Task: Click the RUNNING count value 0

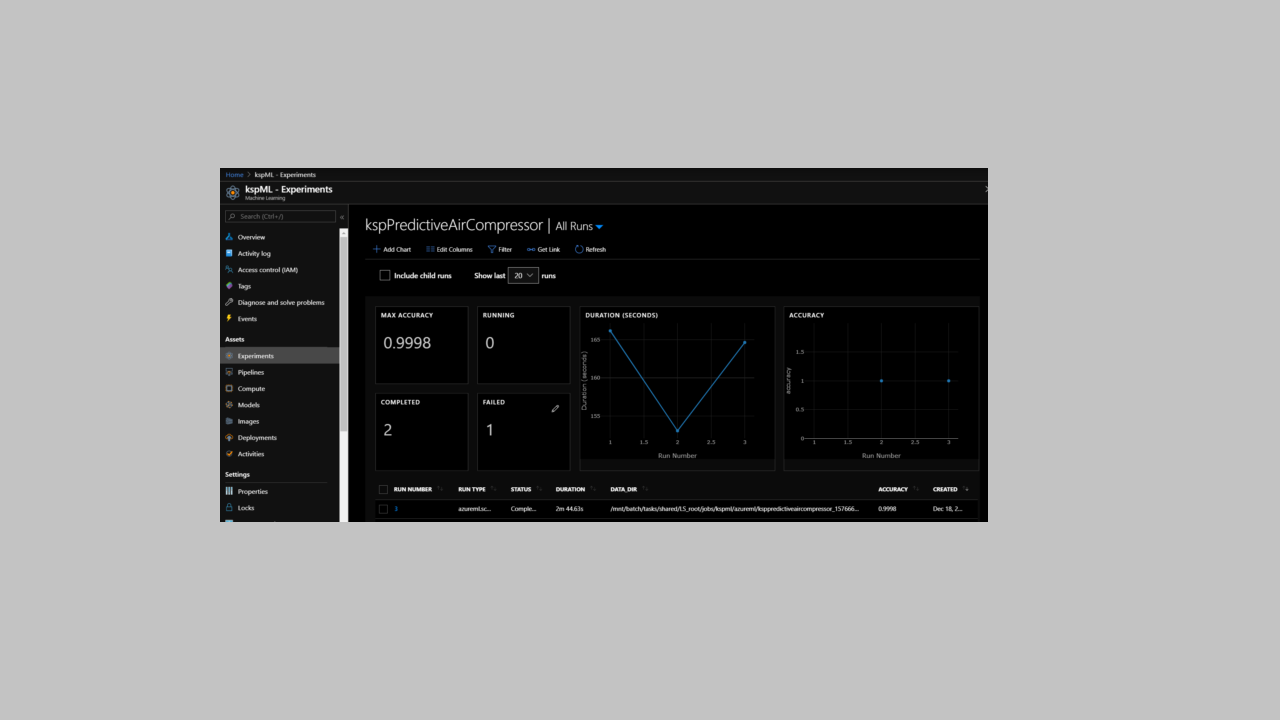Action: [490, 343]
